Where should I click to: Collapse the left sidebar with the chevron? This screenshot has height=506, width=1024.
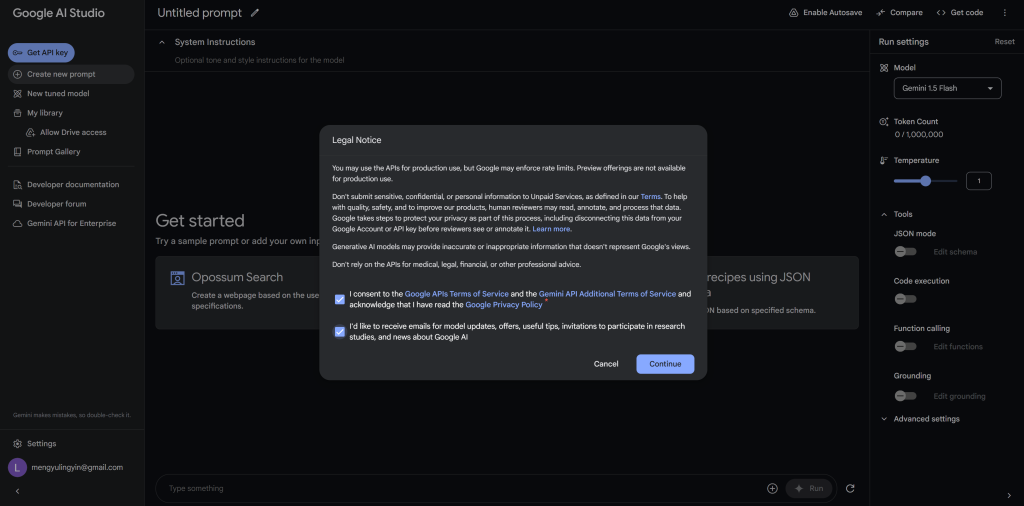pyautogui.click(x=18, y=491)
